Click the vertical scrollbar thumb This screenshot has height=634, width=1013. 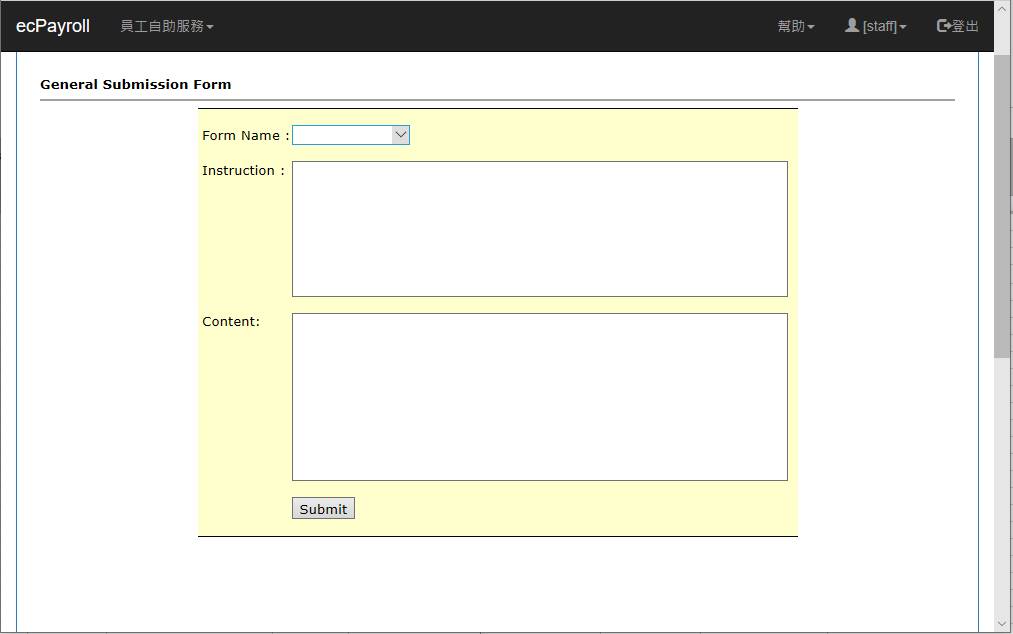point(1002,206)
